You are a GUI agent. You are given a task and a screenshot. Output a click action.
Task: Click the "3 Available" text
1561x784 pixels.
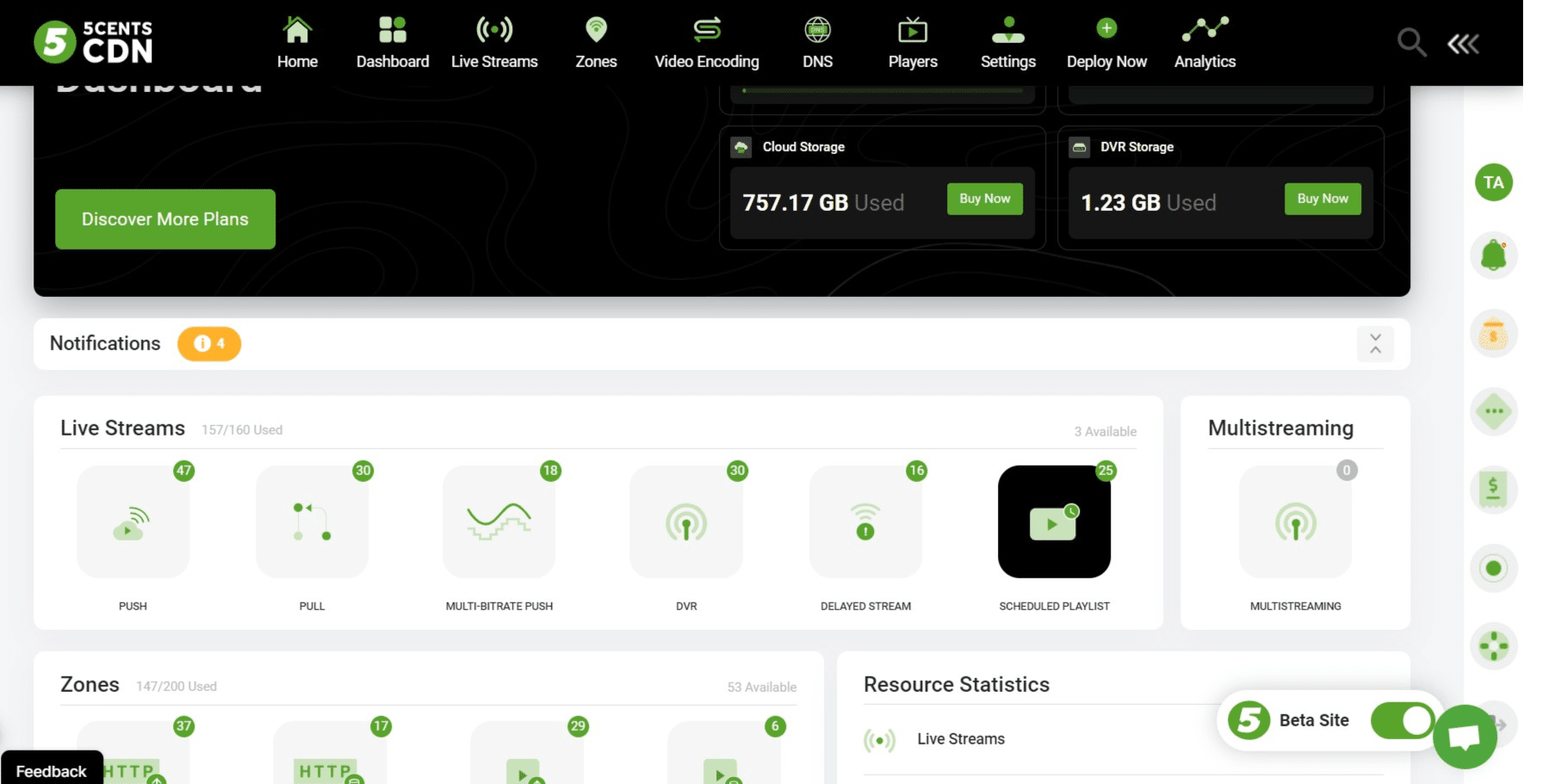click(1105, 432)
